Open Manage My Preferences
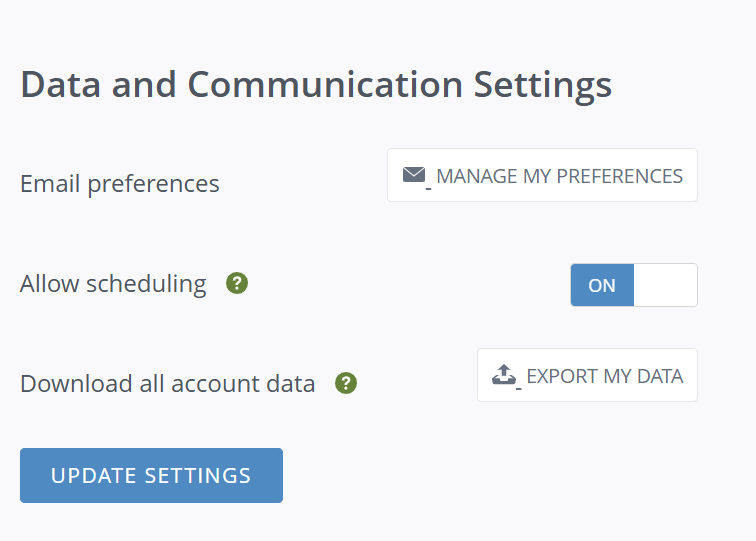This screenshot has width=756, height=541. pyautogui.click(x=542, y=175)
